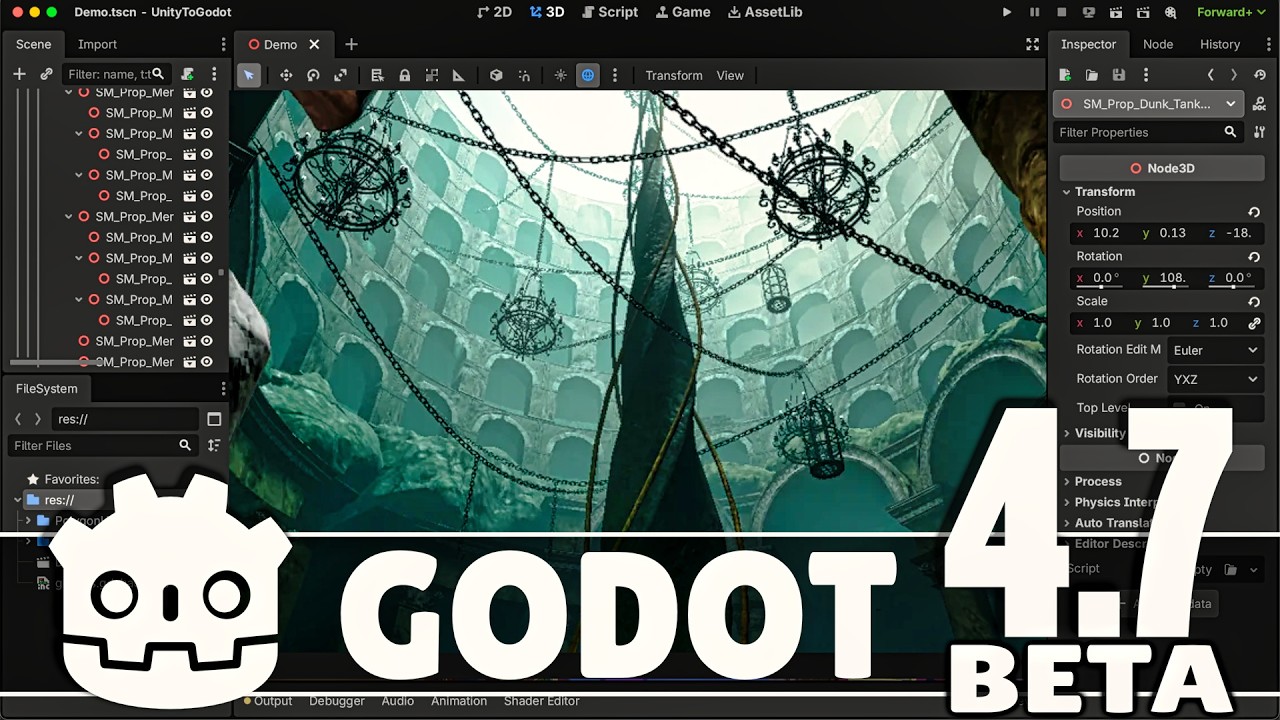This screenshot has height=720, width=1280.
Task: Choose the Scale Mode tool
Action: 340,75
